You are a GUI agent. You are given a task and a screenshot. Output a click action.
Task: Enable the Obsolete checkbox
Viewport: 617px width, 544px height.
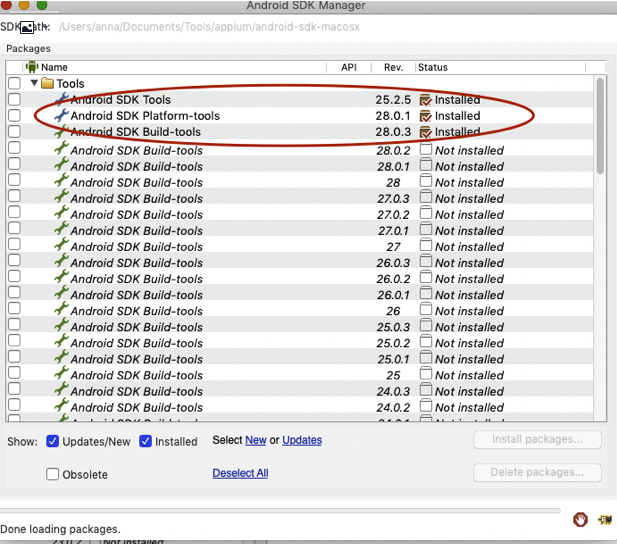coord(52,474)
